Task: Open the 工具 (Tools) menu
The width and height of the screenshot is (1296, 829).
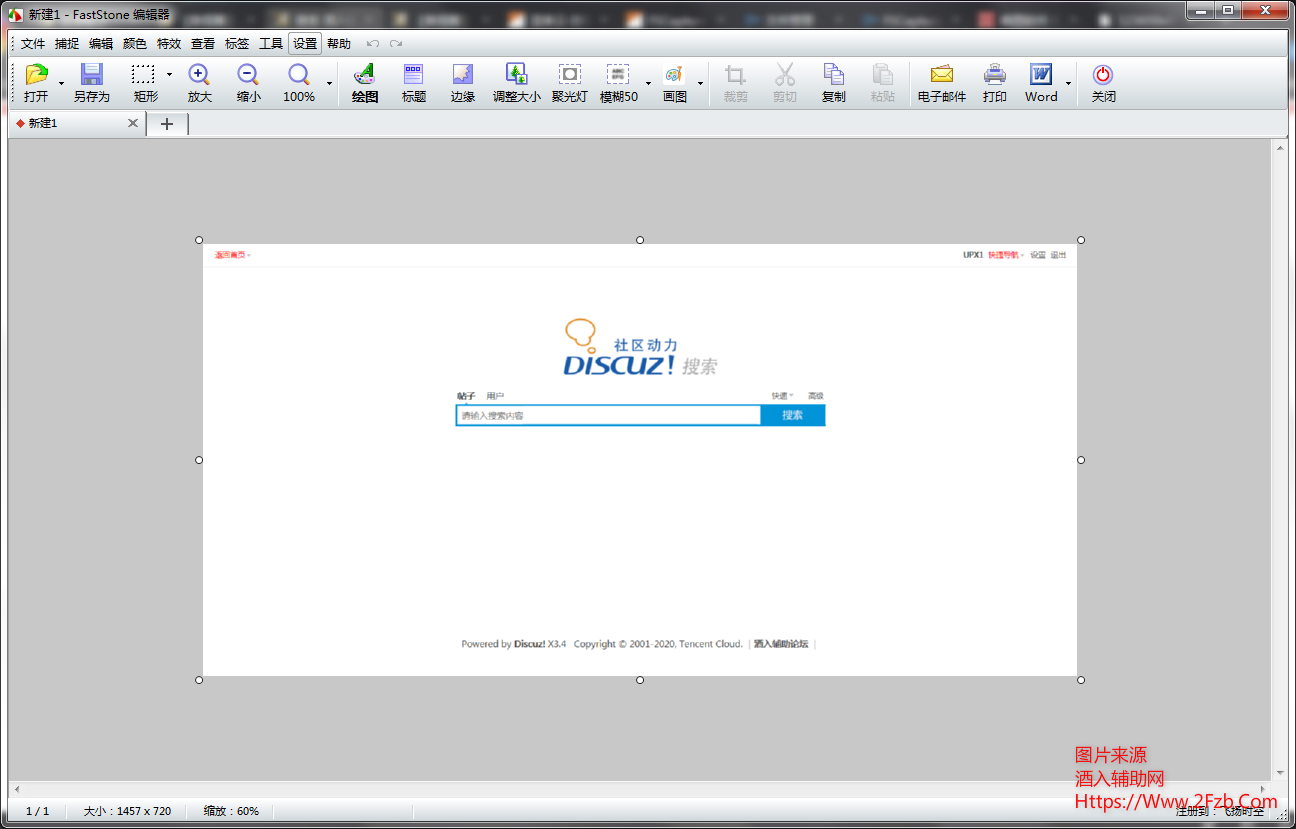Action: pyautogui.click(x=271, y=44)
